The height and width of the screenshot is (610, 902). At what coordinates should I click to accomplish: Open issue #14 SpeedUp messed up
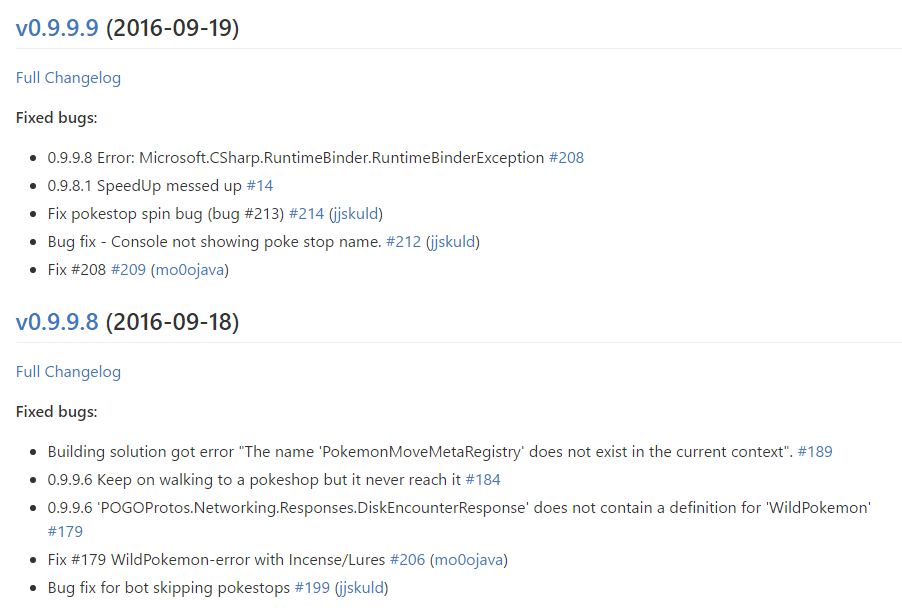[x=259, y=186]
